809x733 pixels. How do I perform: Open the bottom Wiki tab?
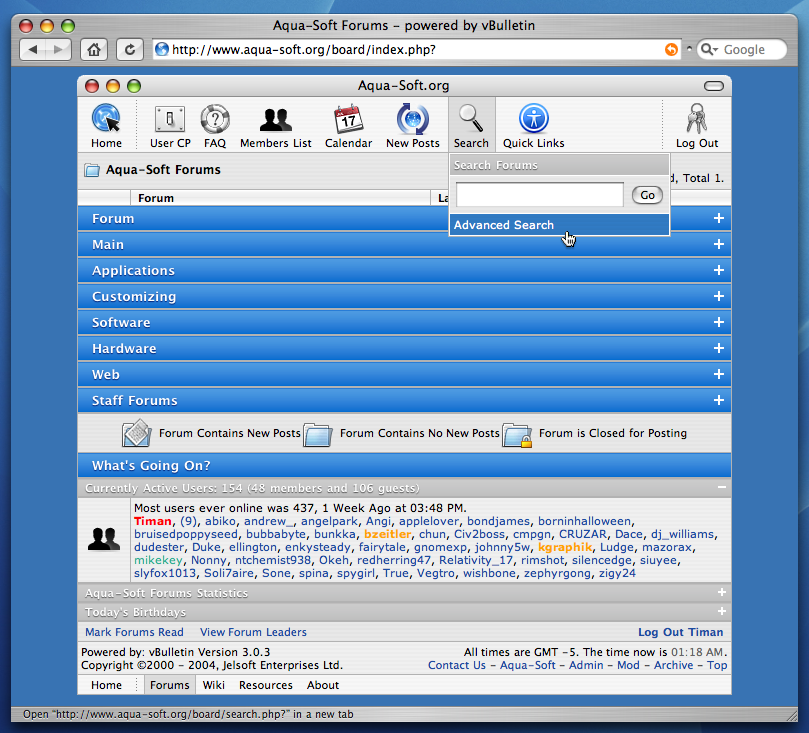coord(214,685)
